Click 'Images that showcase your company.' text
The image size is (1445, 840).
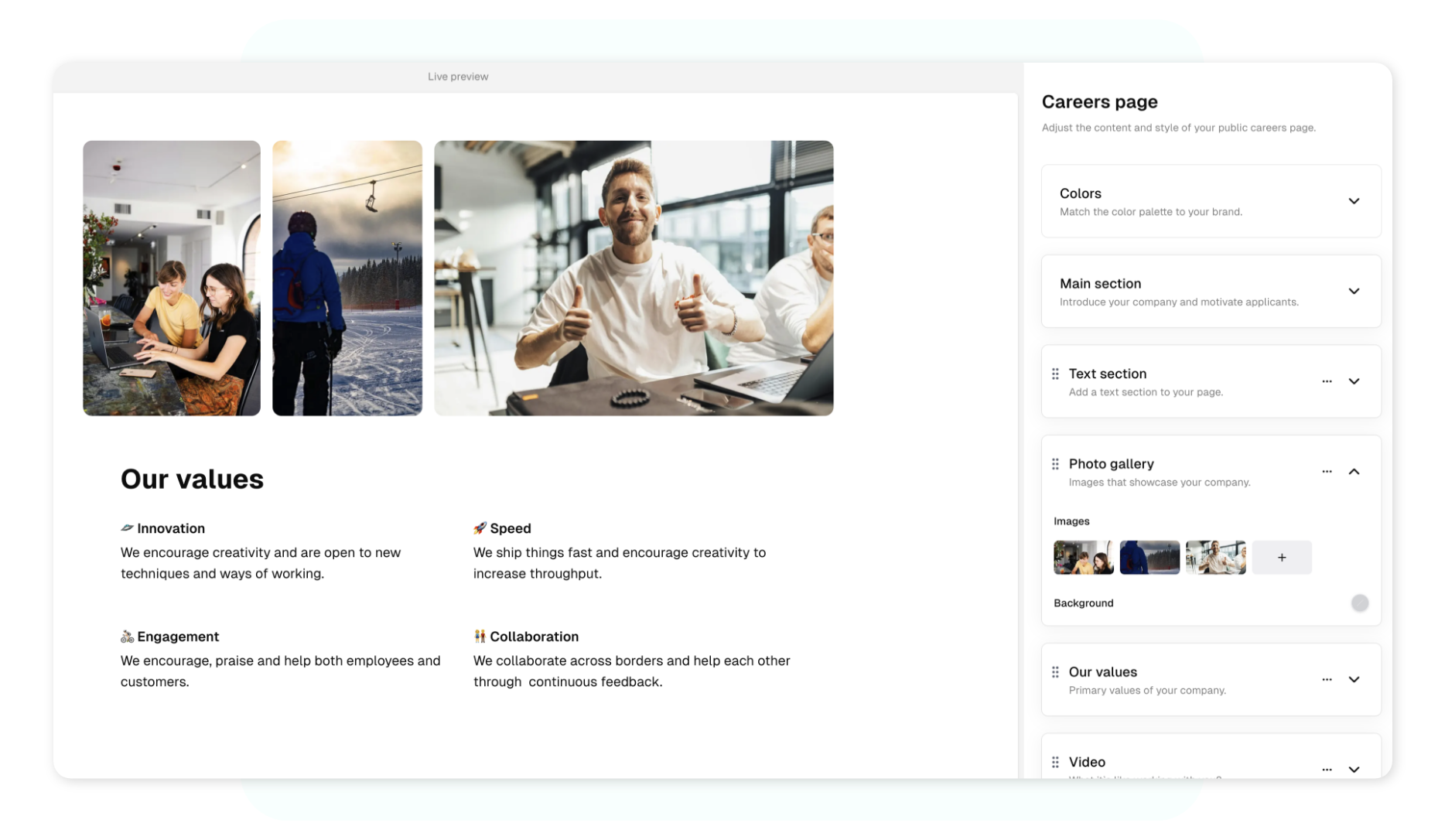[x=1159, y=483]
